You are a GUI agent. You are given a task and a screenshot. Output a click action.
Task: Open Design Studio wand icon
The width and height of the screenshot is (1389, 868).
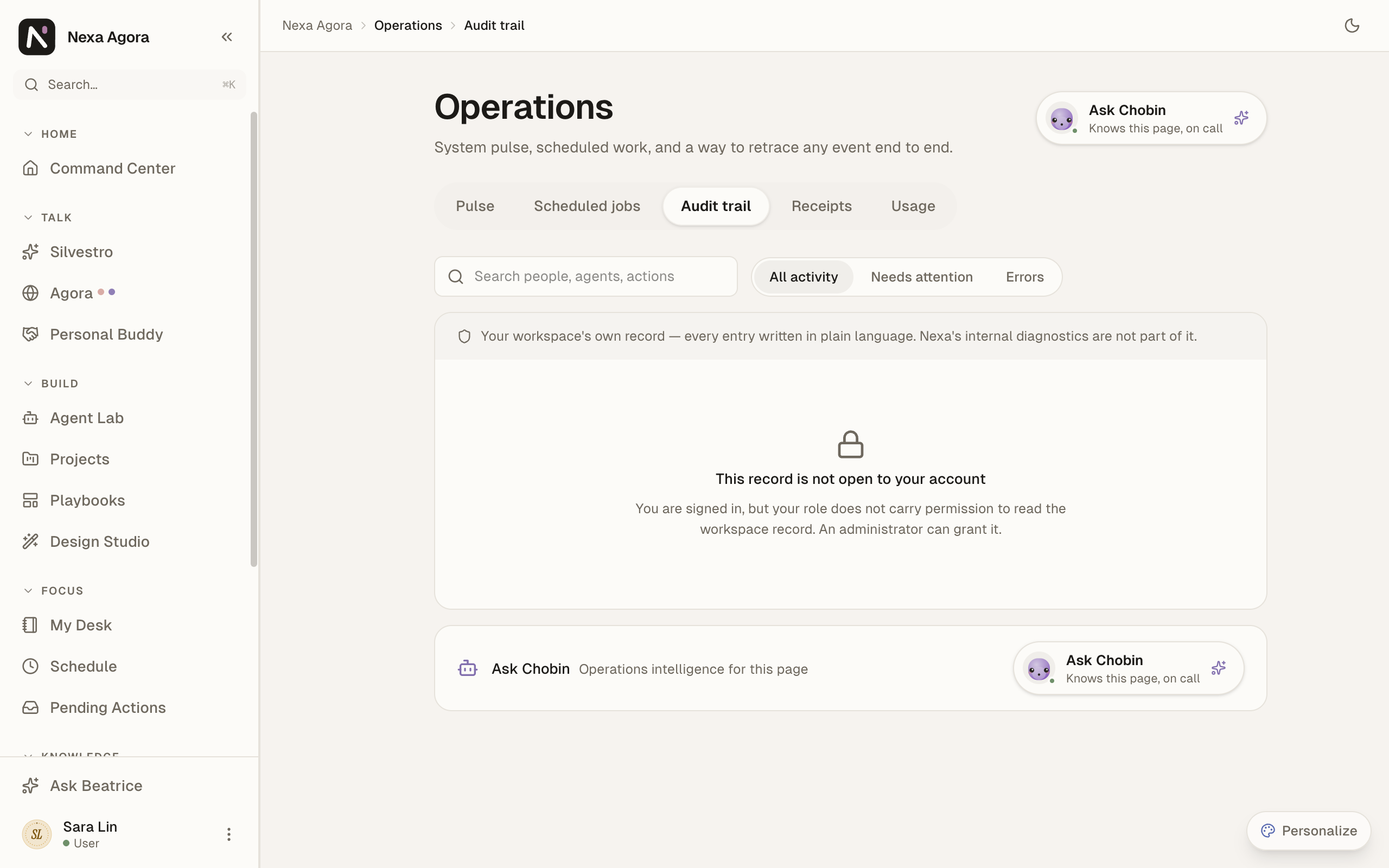pos(30,541)
